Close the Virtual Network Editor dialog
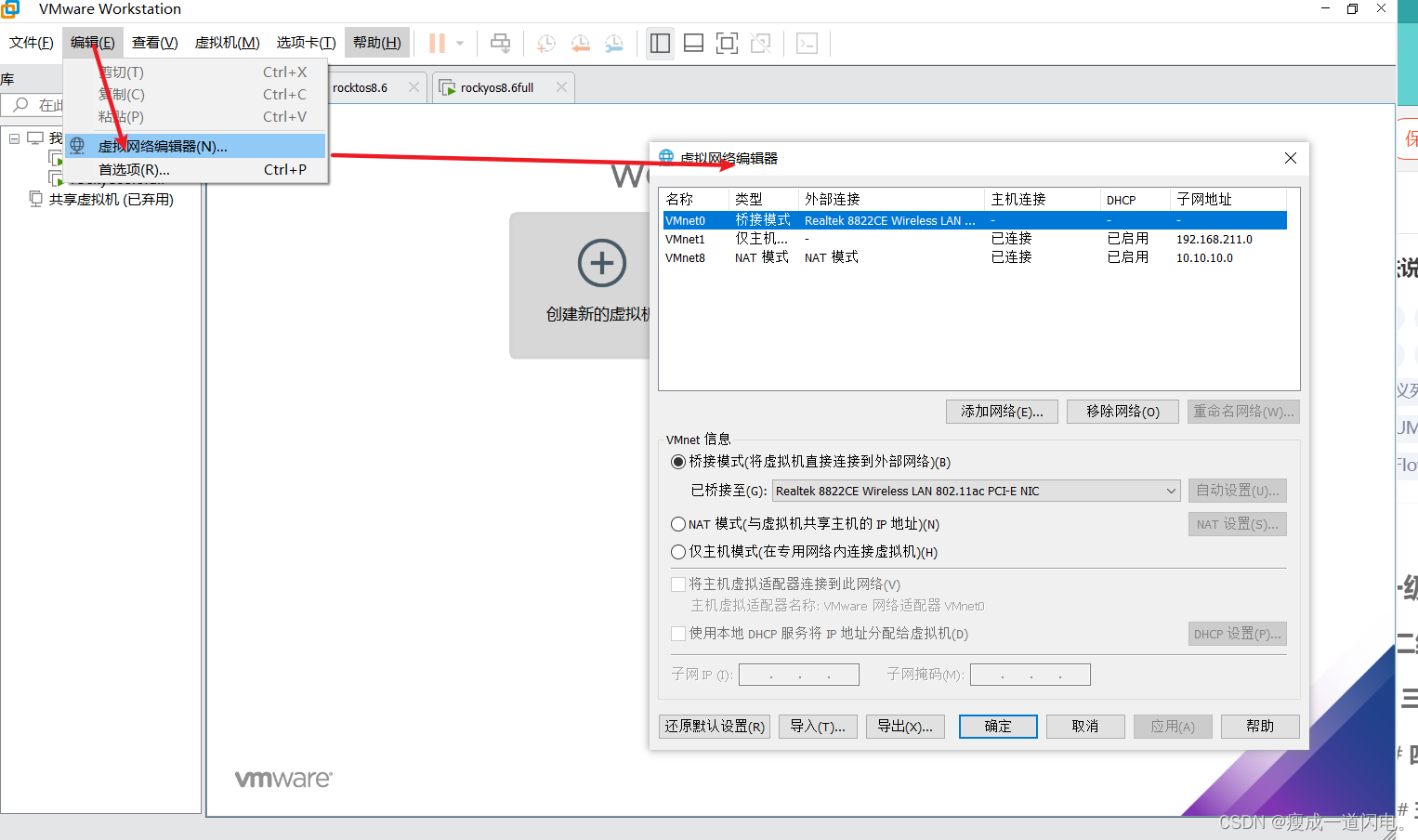The image size is (1418, 840). tap(1290, 158)
